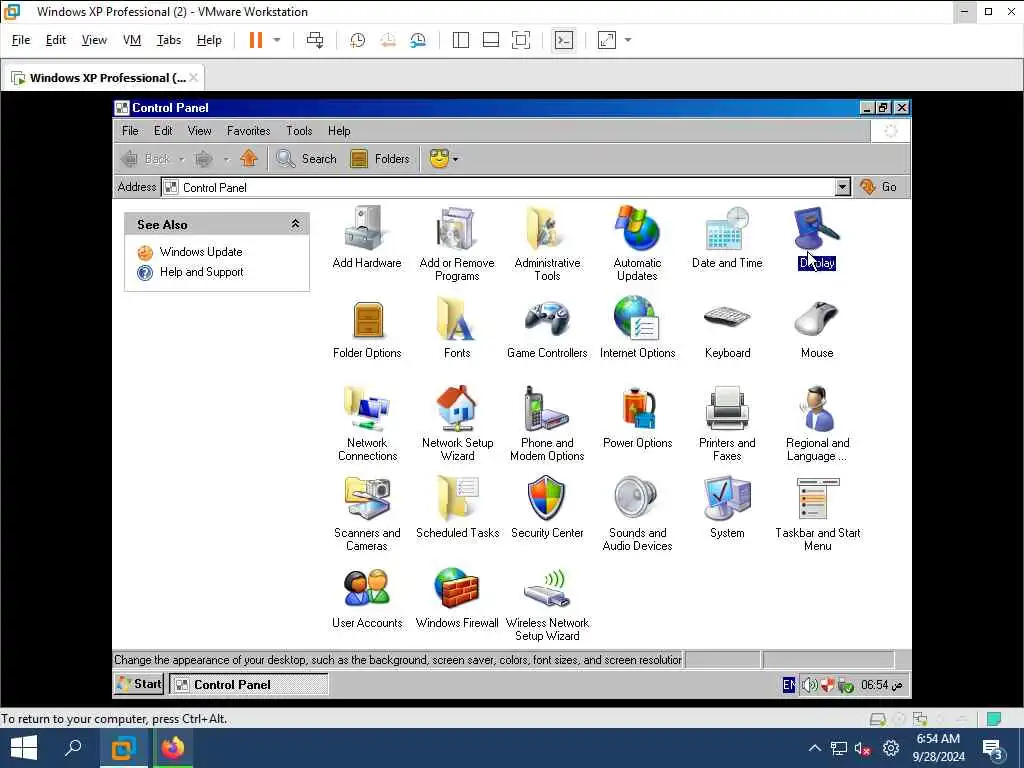The width and height of the screenshot is (1024, 768).
Task: Pause the virtual machine in VMware
Action: point(255,40)
